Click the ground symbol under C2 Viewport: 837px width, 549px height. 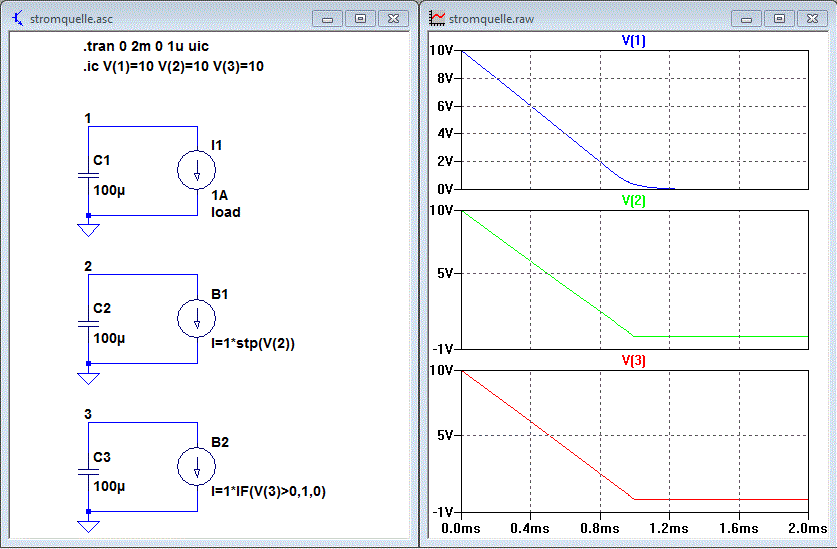88,378
